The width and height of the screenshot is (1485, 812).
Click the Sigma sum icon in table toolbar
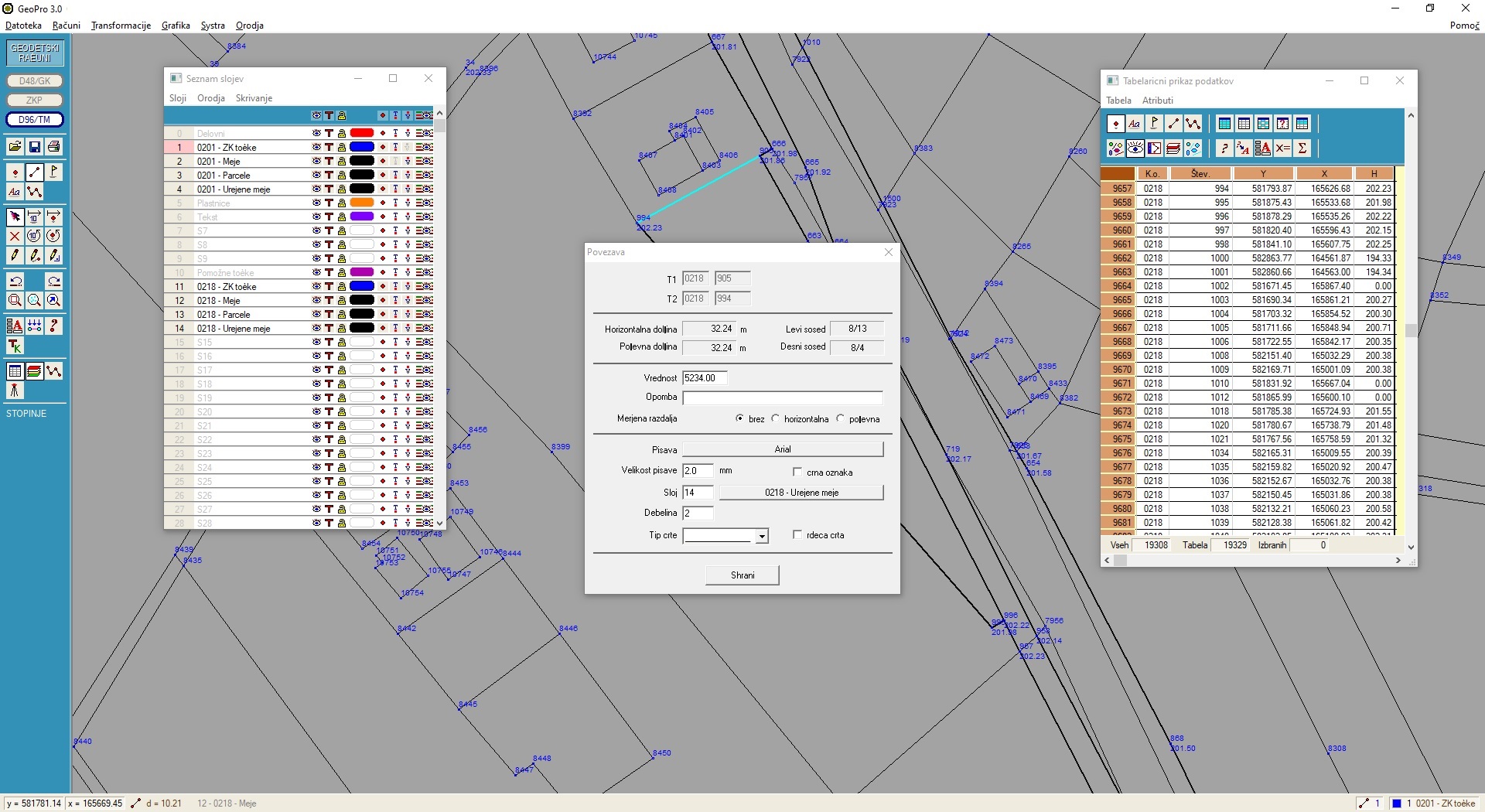(x=1302, y=148)
